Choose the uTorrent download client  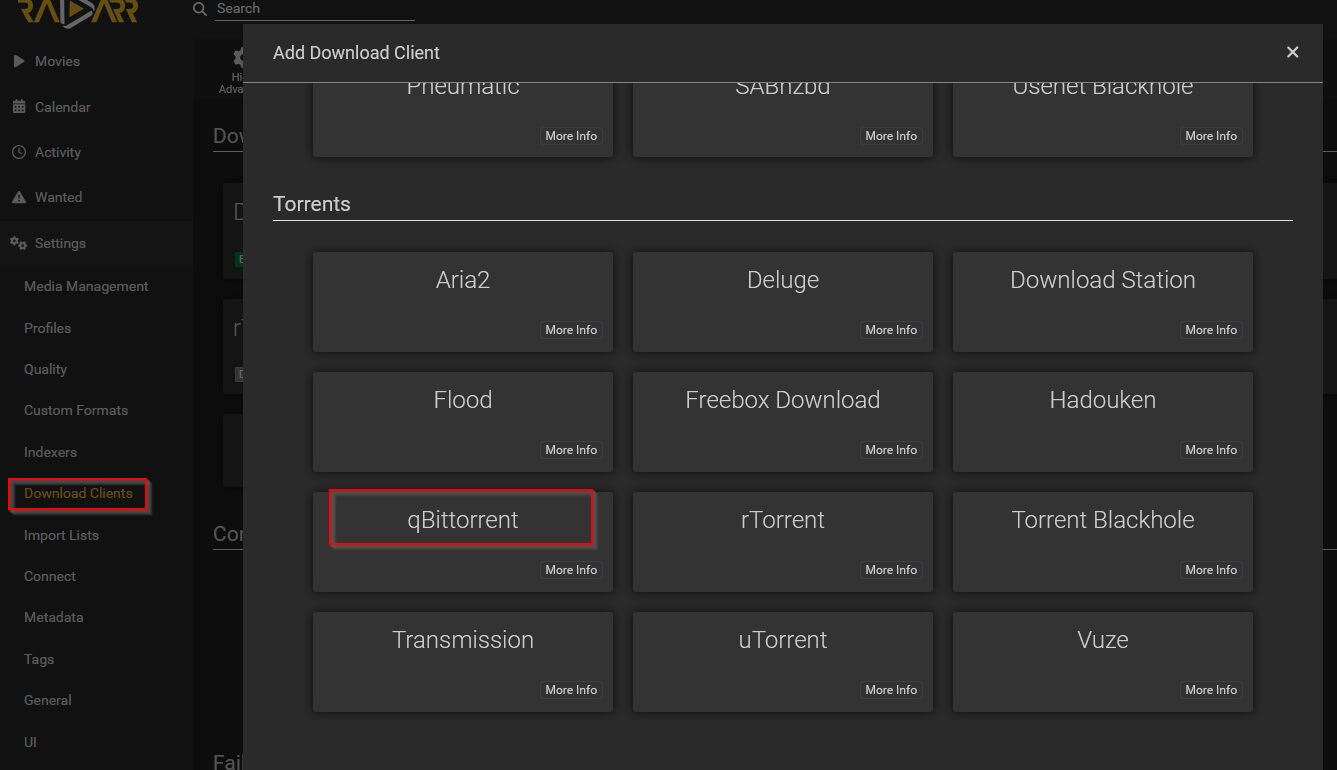coord(783,661)
